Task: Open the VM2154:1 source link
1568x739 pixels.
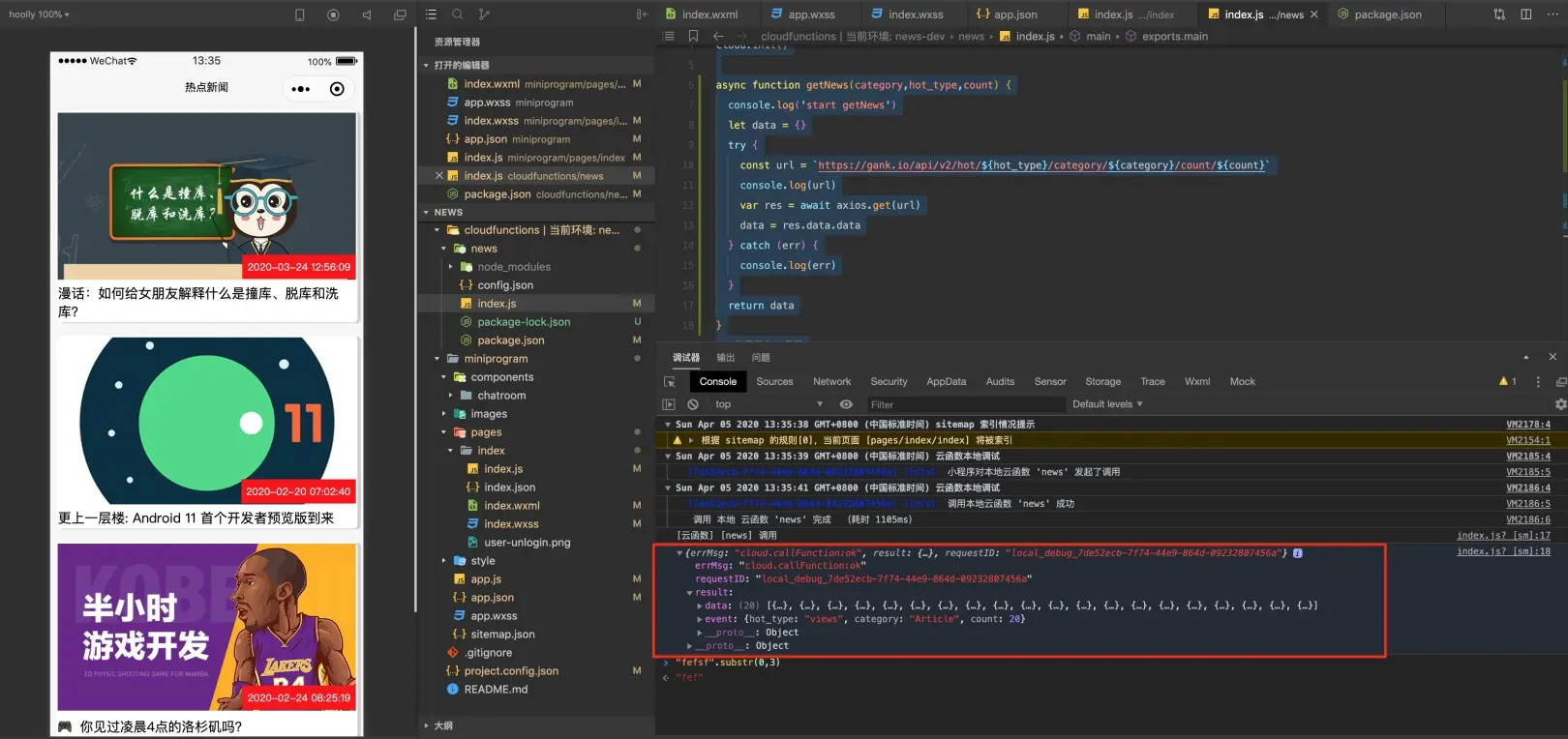Action: (x=1528, y=440)
